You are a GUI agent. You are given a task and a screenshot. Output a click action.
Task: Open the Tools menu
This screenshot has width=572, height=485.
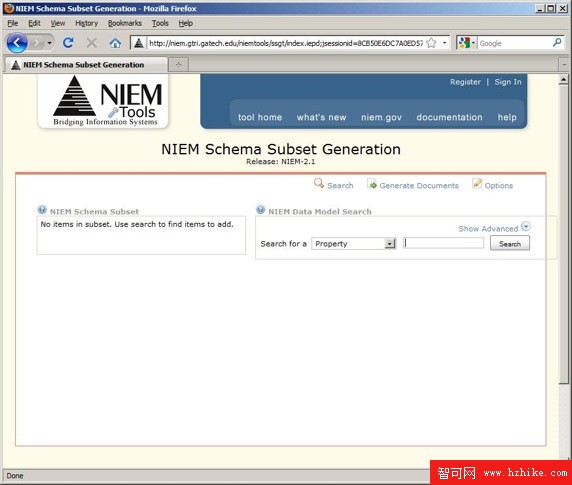coord(160,23)
